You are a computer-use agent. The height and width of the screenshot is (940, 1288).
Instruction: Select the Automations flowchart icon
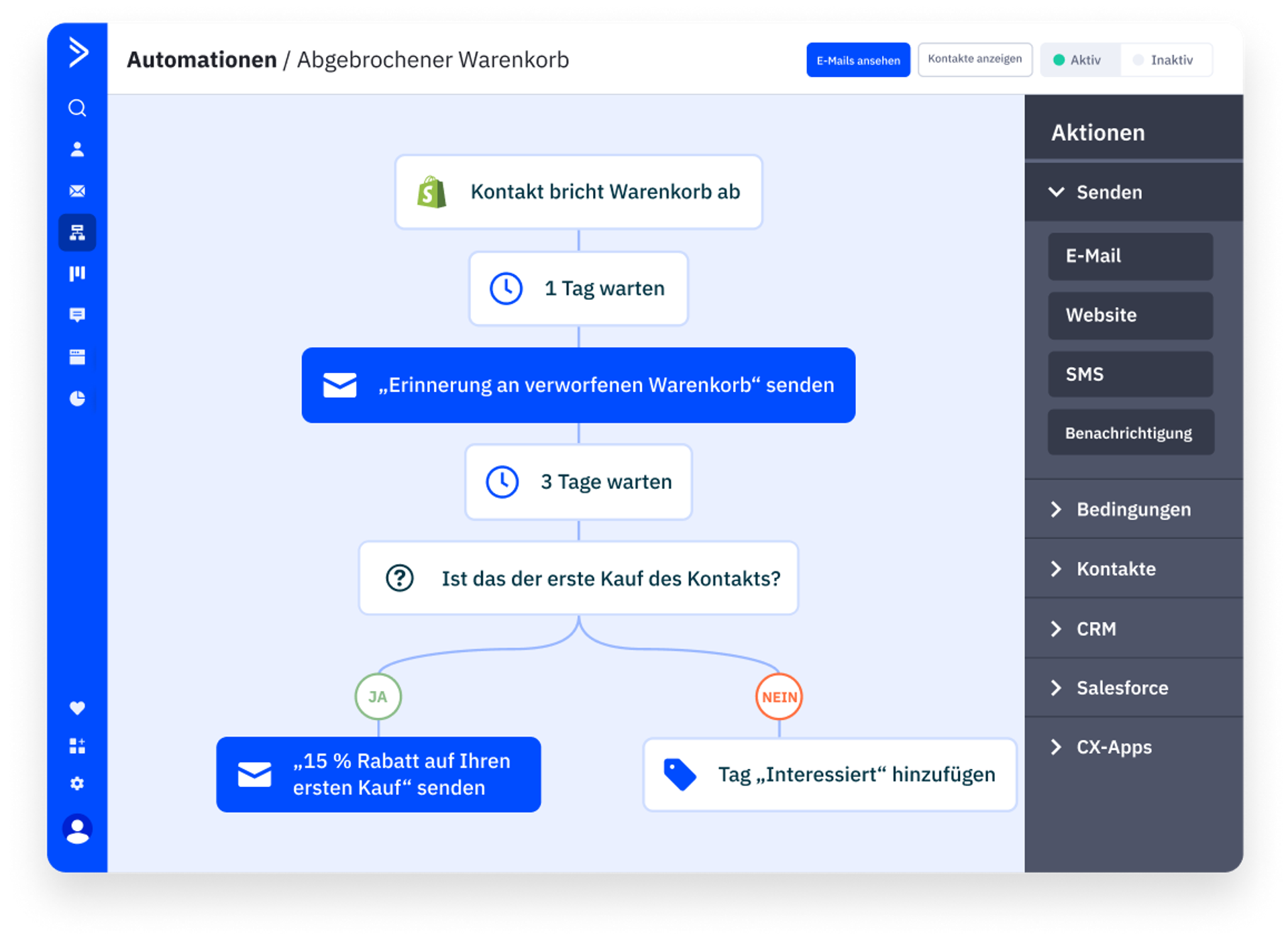click(x=77, y=233)
